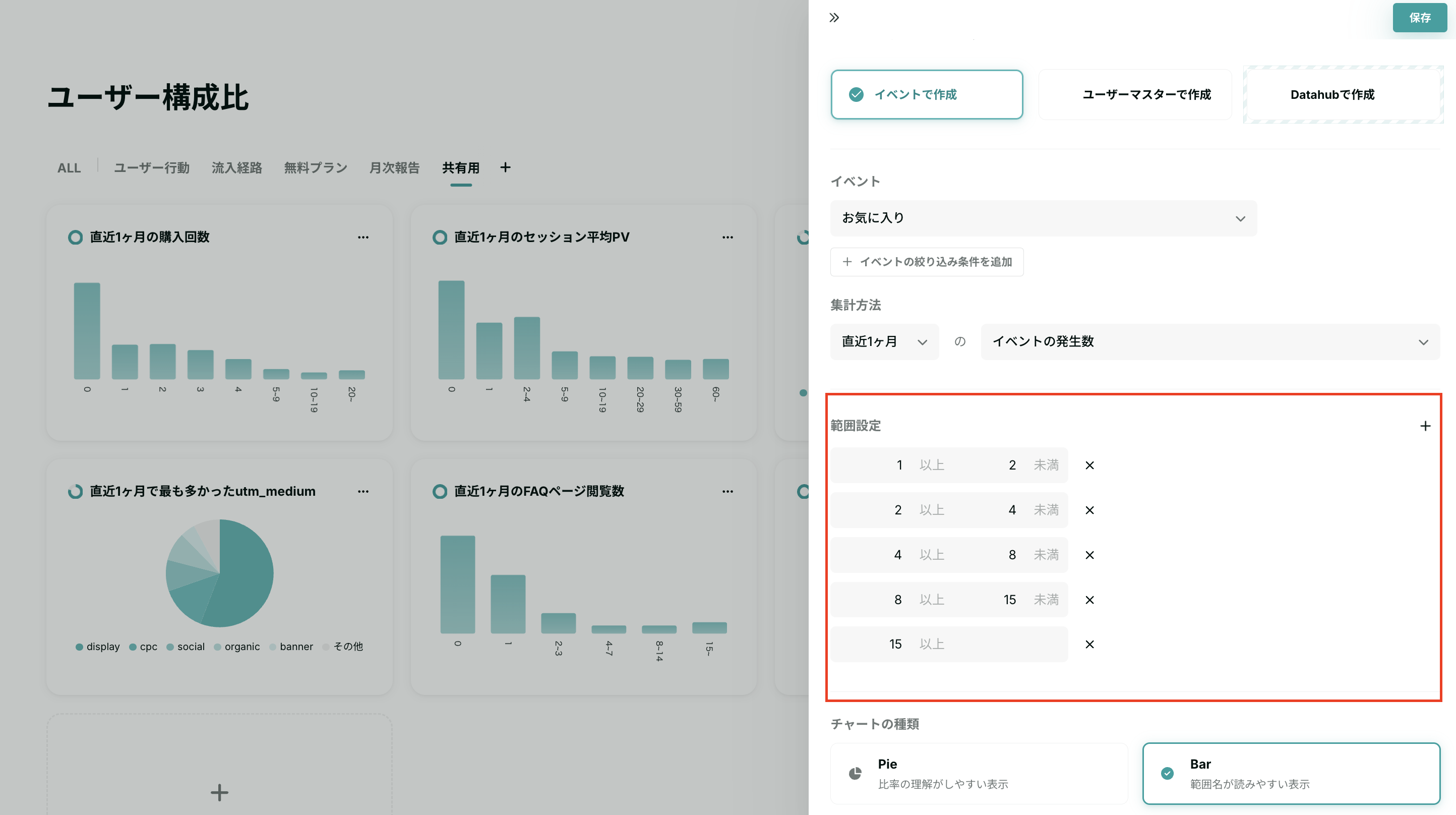Screen dimensions: 1456x815
Task: Remove the 4以上 8未満 range row
Action: tap(1089, 555)
